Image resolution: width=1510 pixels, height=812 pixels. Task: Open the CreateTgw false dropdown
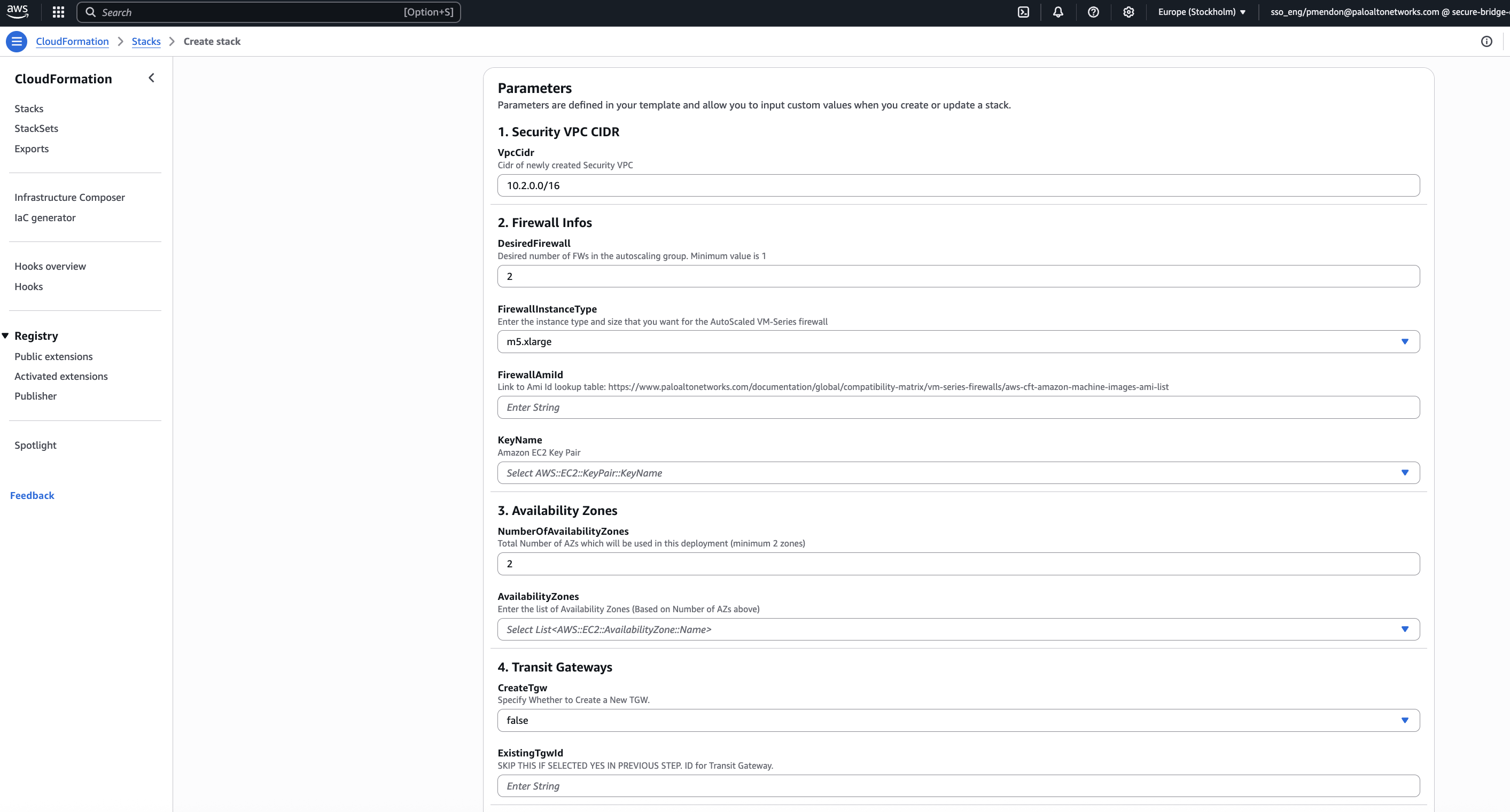point(958,720)
